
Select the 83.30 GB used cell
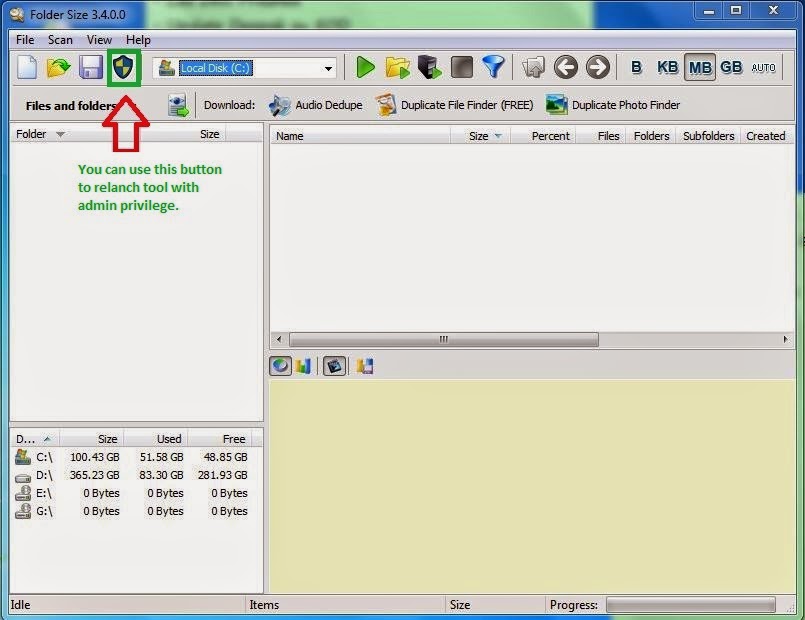coord(161,475)
